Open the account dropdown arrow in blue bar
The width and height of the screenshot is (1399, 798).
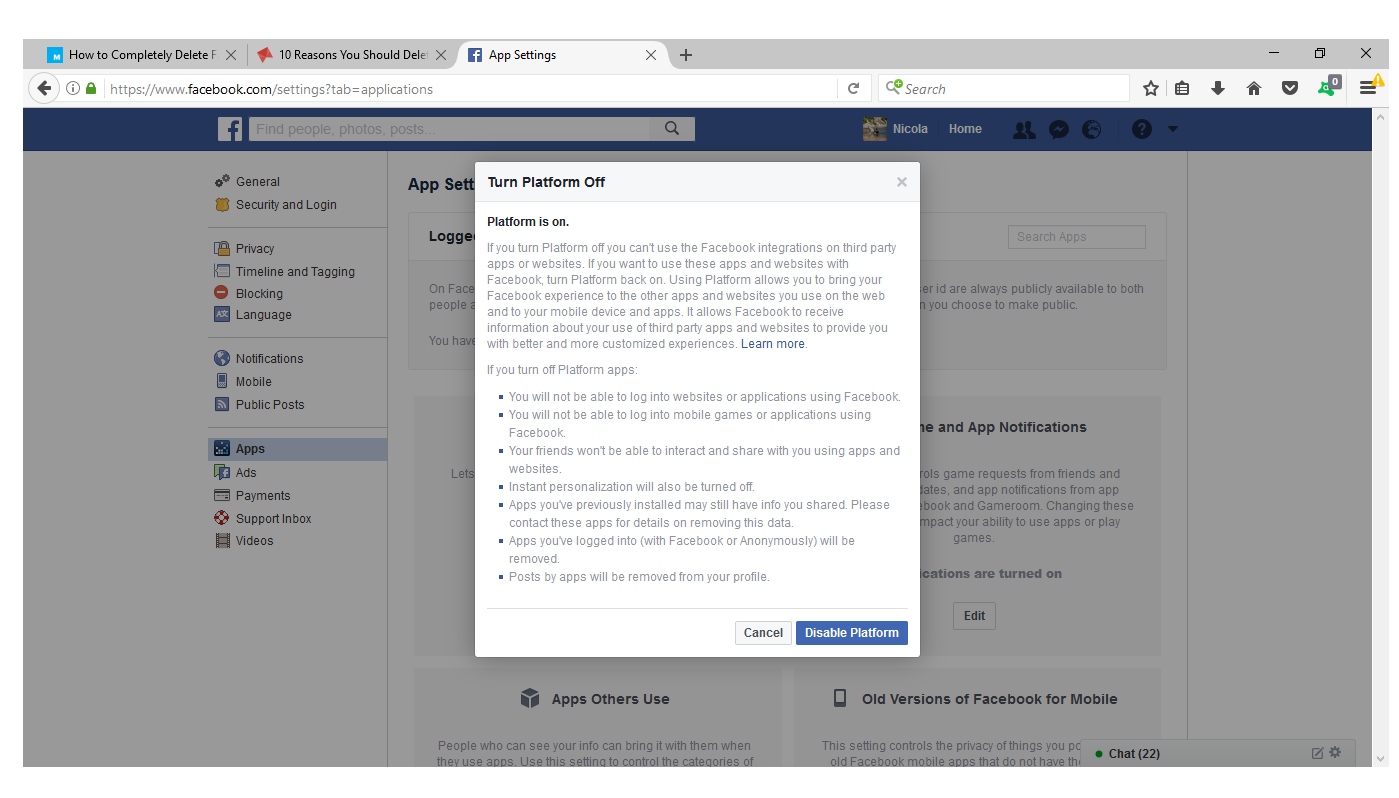1173,129
